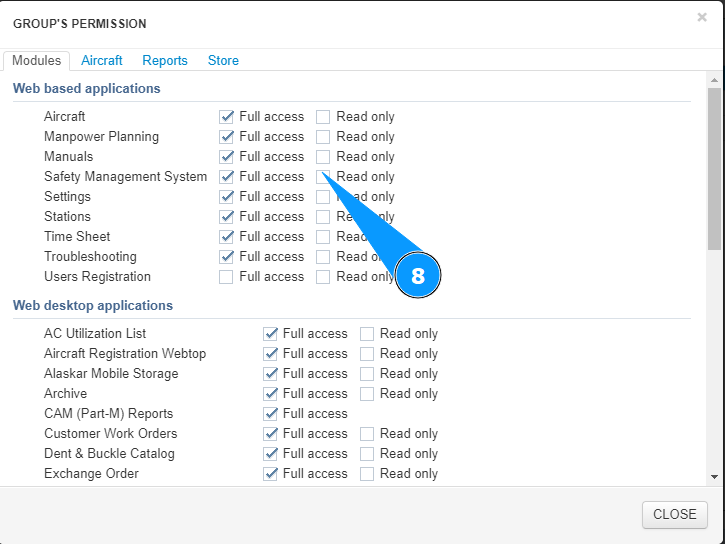Switch to the Modules tab

37,61
